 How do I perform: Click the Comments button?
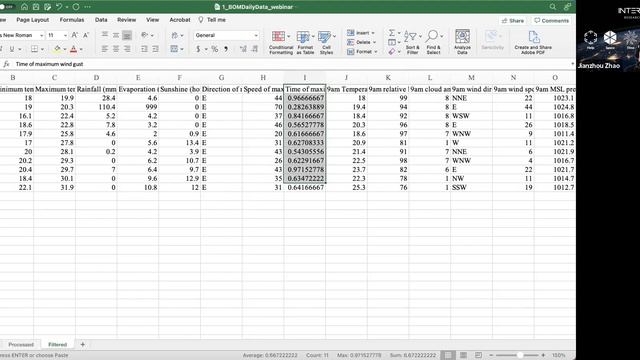(x=551, y=20)
